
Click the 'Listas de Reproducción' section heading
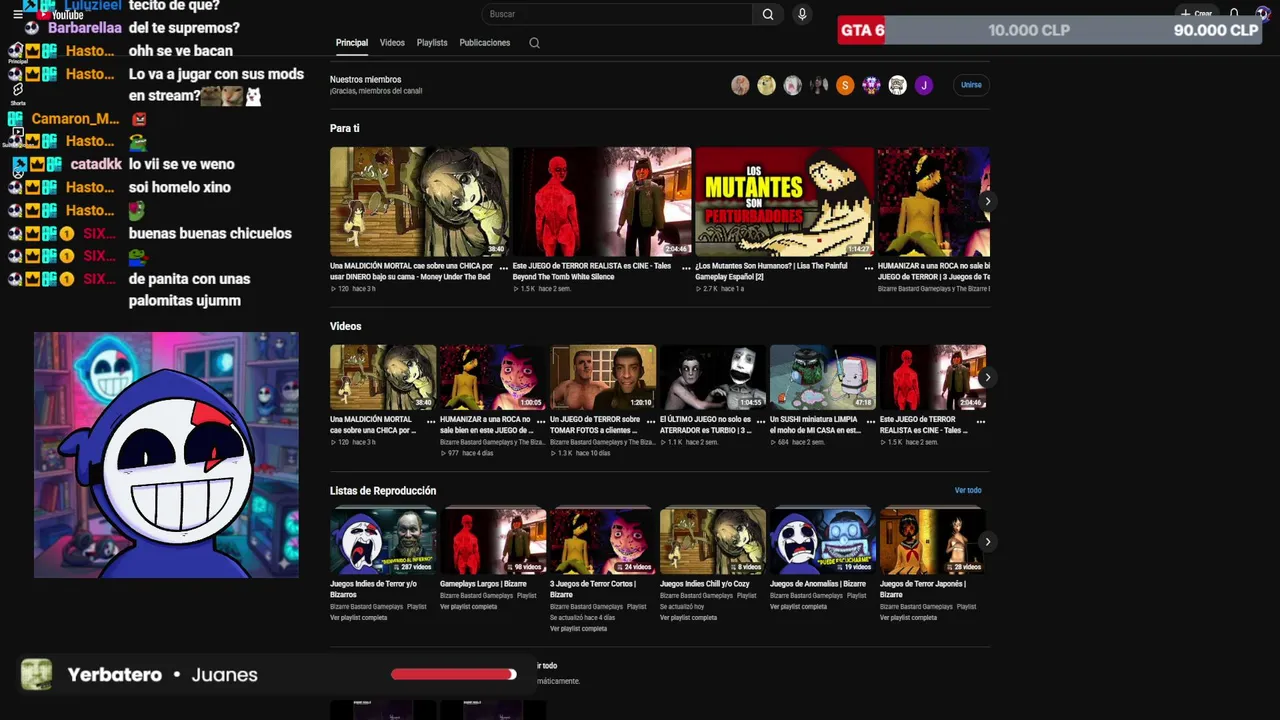pos(383,491)
